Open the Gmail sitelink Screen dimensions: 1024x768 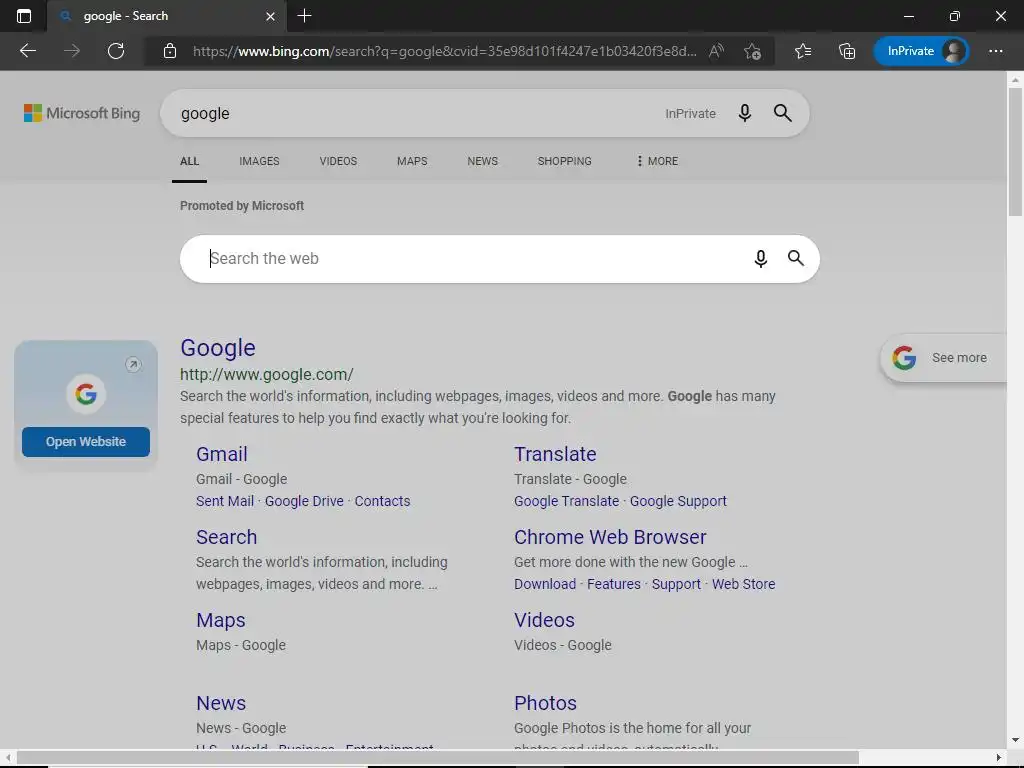click(222, 454)
